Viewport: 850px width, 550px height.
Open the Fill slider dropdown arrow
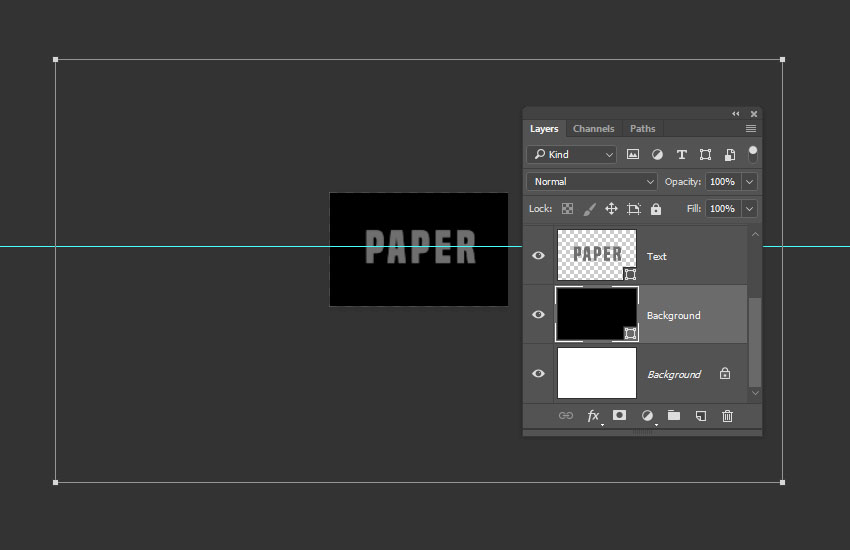750,209
